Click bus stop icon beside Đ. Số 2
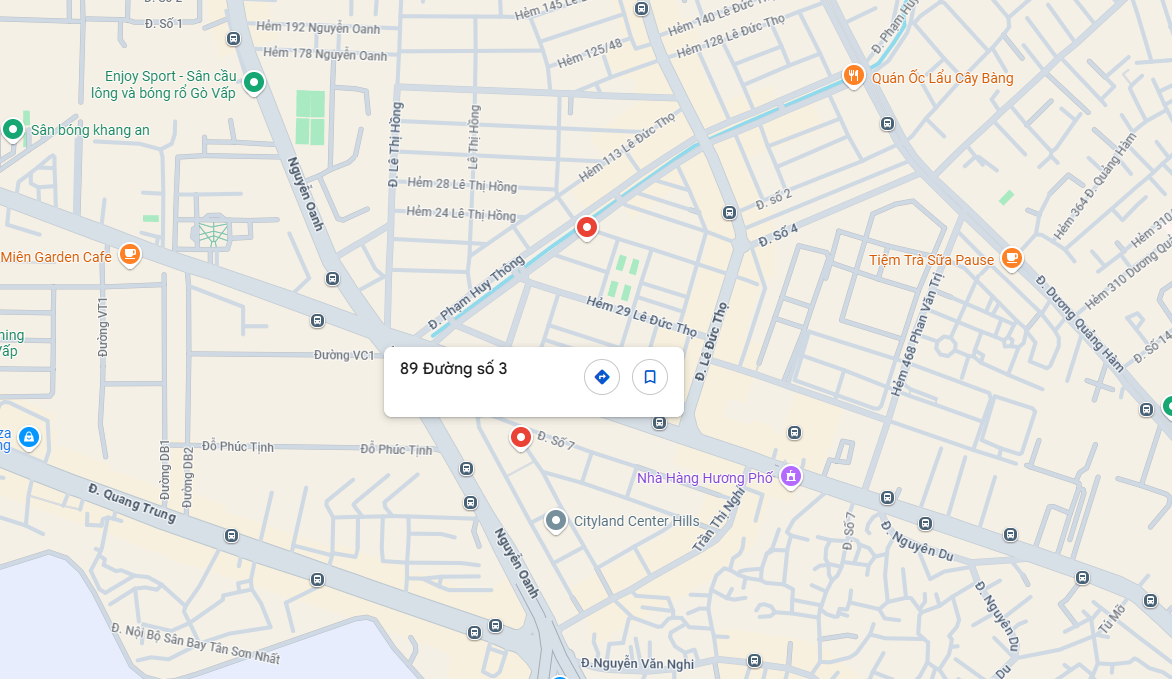The image size is (1172, 679). click(730, 213)
